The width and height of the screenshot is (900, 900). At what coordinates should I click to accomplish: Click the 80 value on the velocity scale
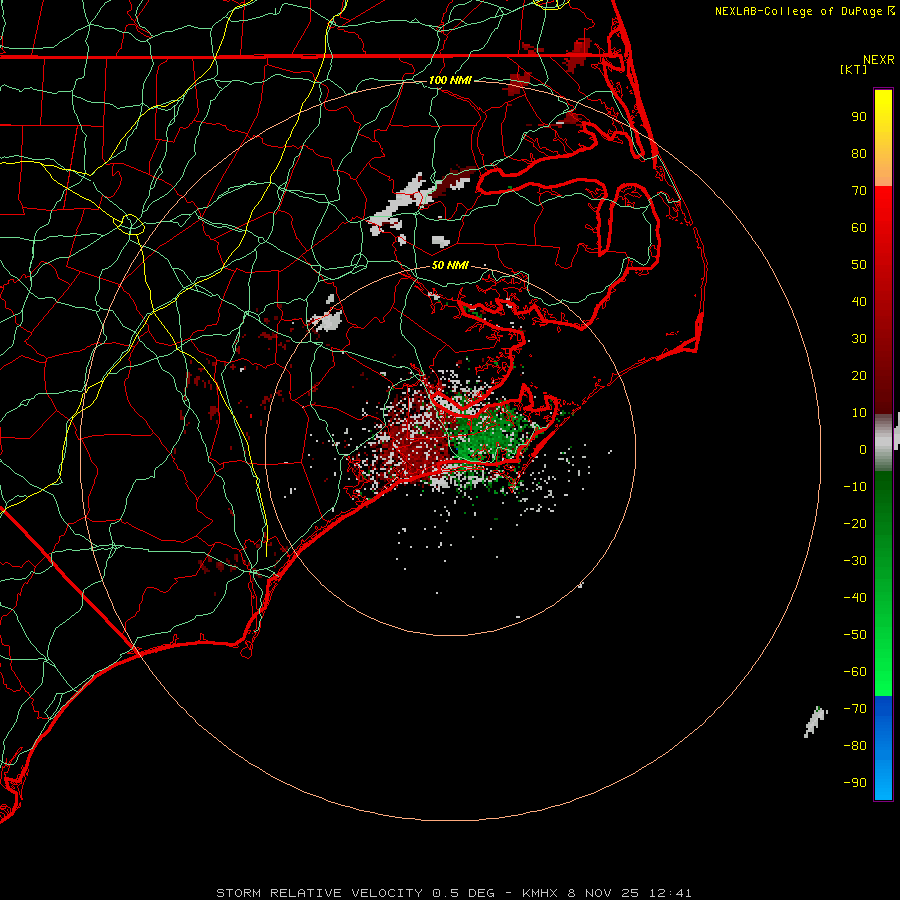tap(859, 154)
